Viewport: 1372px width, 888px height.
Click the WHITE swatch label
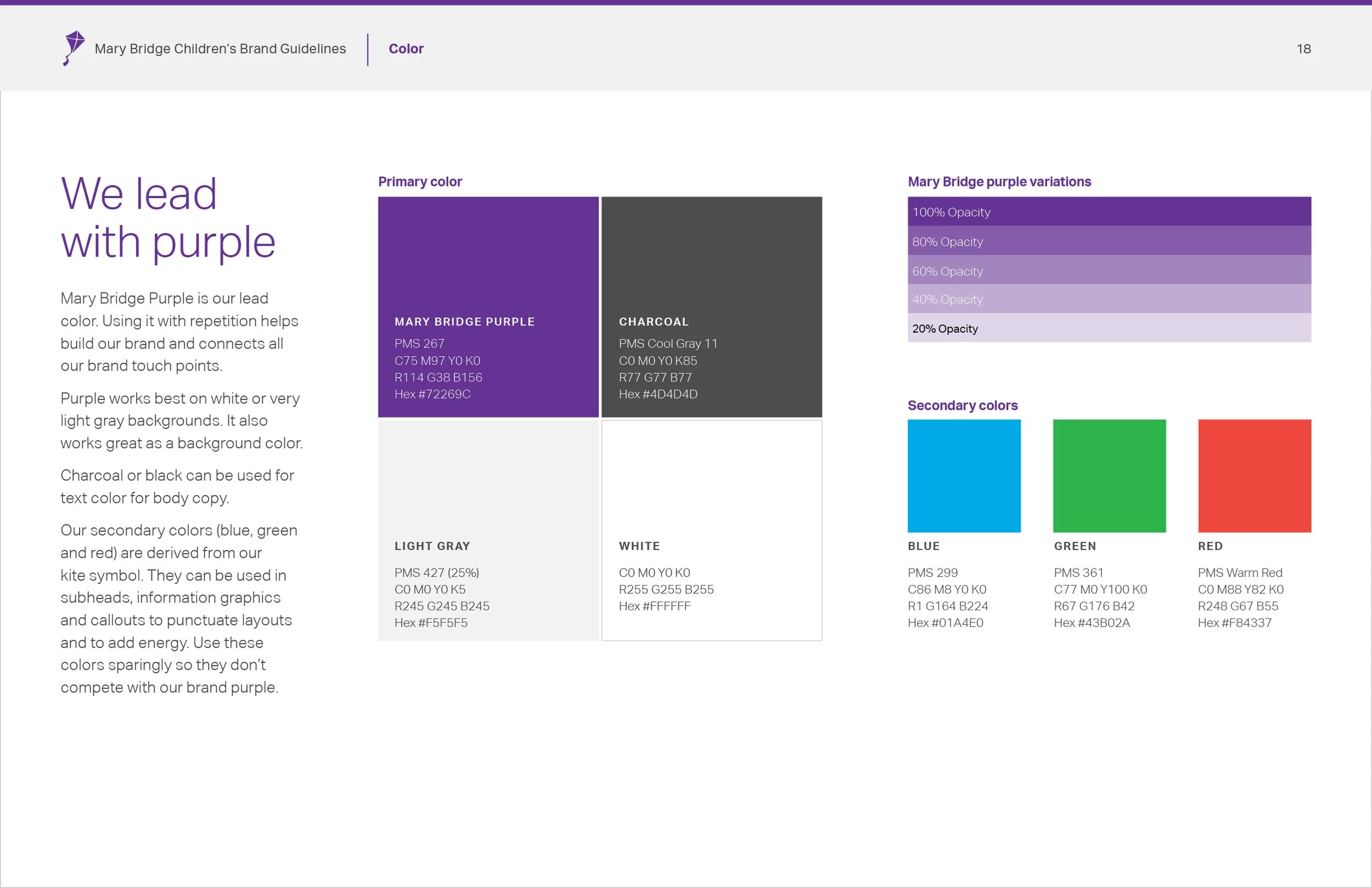point(639,546)
